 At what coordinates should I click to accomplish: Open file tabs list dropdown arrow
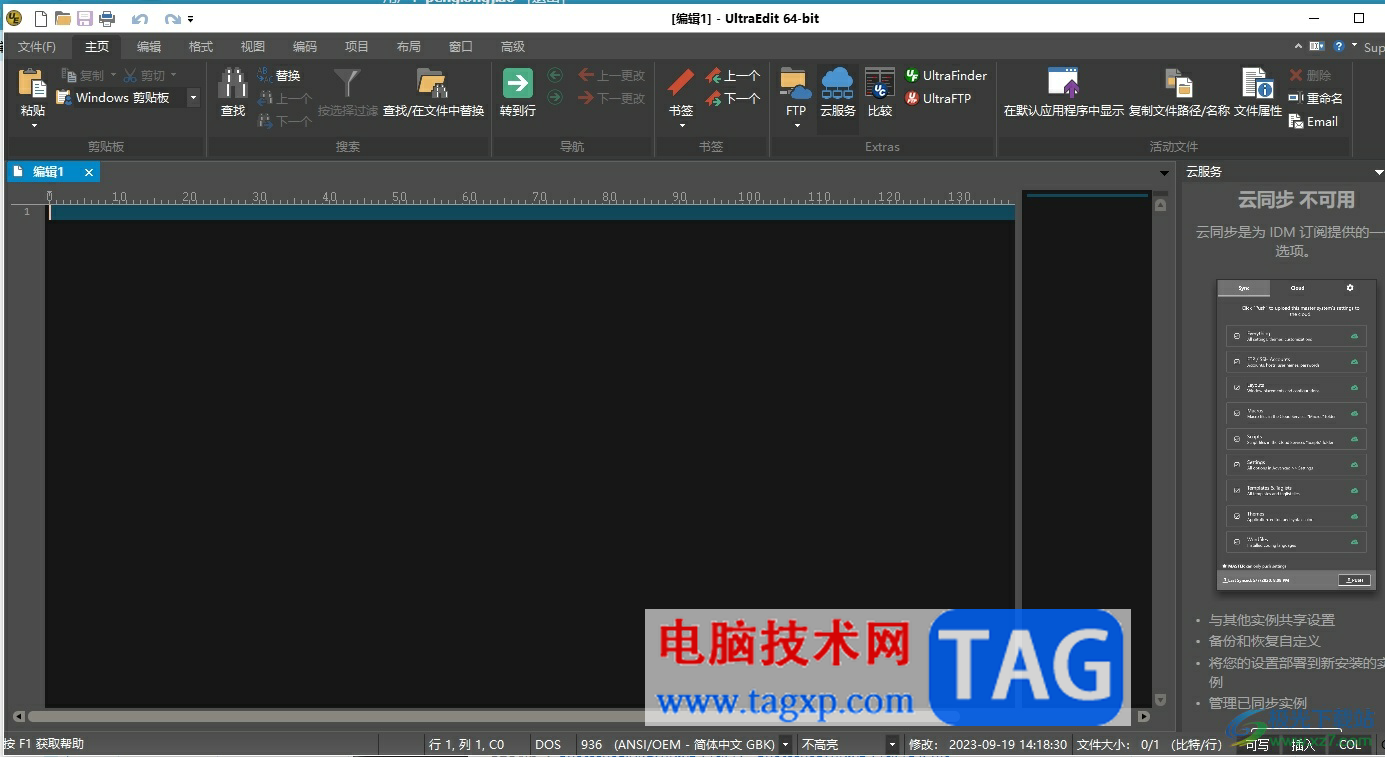click(1163, 172)
